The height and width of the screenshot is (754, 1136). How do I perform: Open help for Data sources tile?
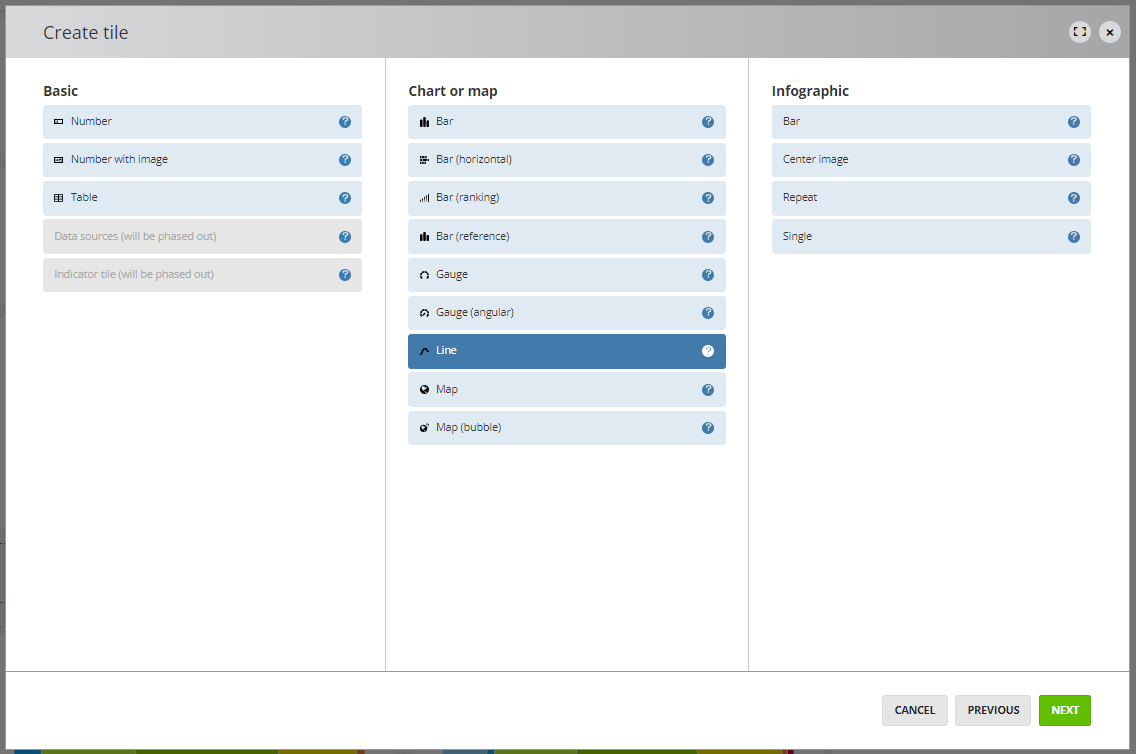pyautogui.click(x=345, y=237)
